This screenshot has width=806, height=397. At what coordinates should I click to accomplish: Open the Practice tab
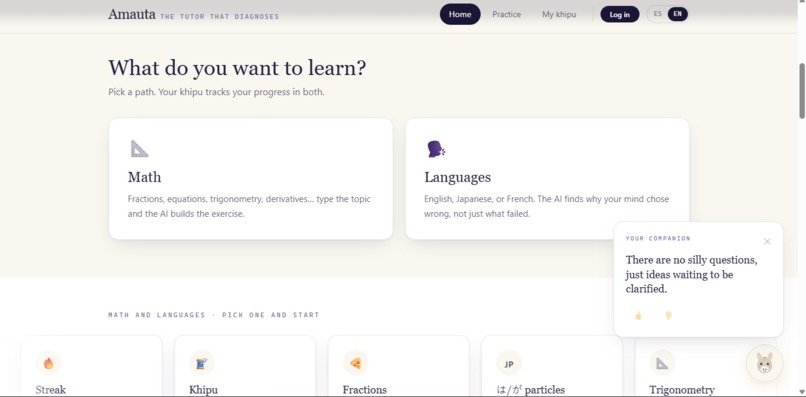pos(506,14)
